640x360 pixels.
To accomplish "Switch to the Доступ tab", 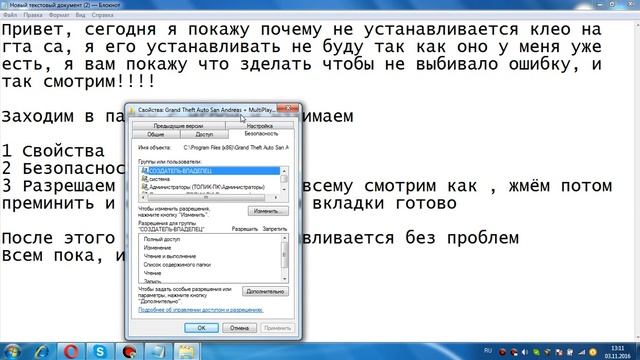I will click(x=204, y=134).
